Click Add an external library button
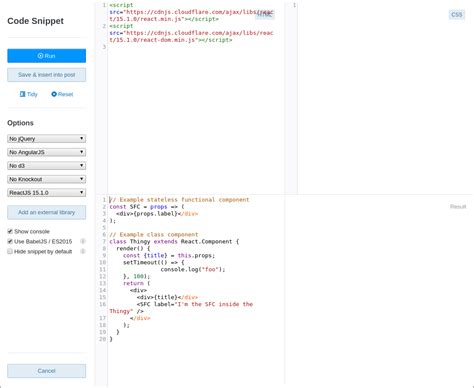Viewport: 474px width, 388px height. tap(46, 212)
